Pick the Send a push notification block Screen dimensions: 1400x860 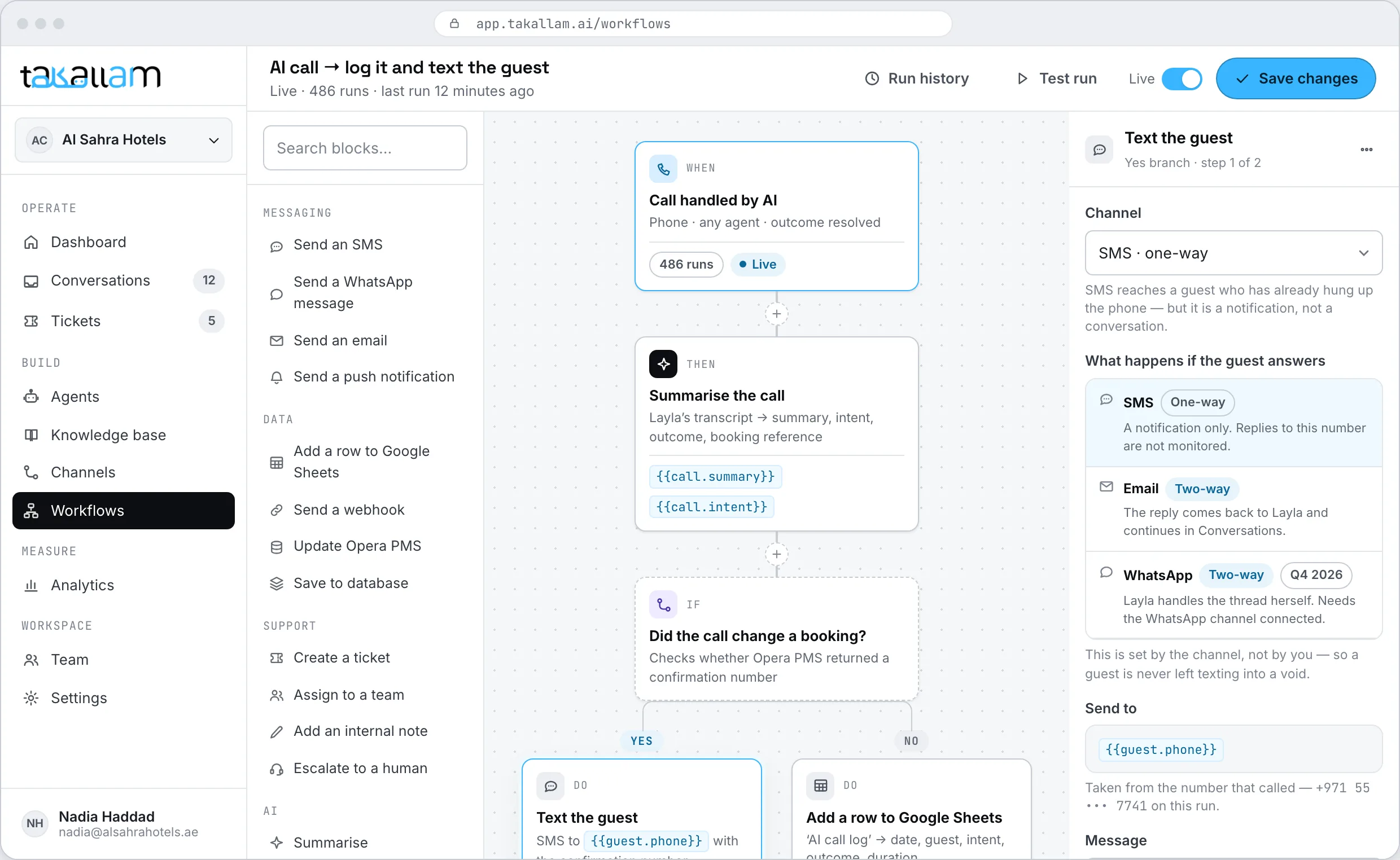pos(365,377)
